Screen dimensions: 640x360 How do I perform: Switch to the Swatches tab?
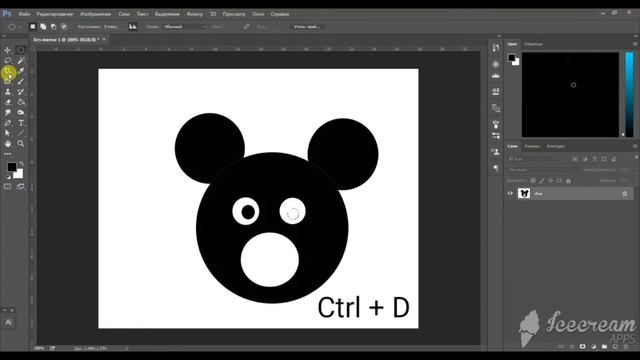coord(533,44)
